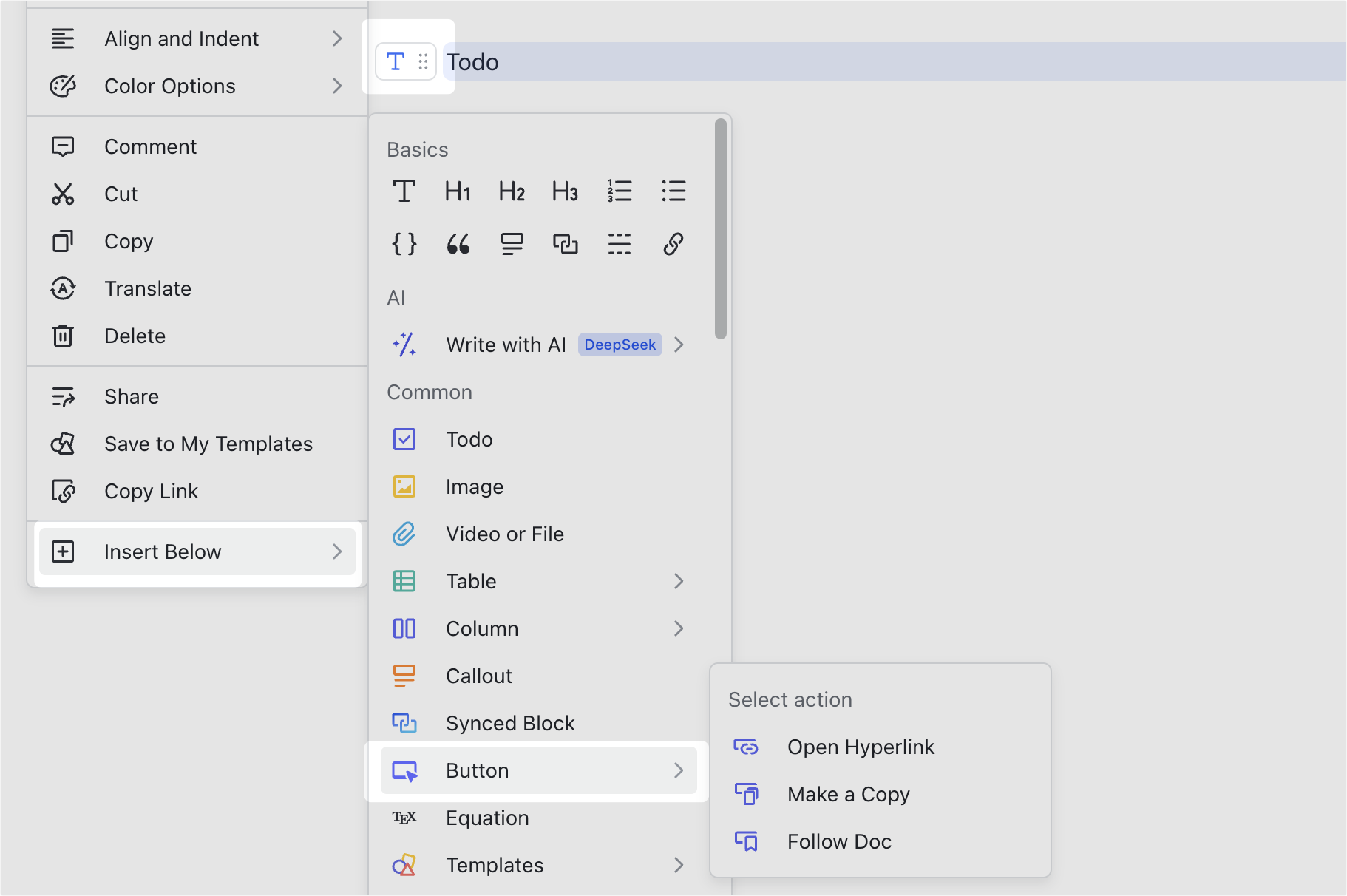Click the block type T icon beside Todo
The height and width of the screenshot is (896, 1347).
pos(396,61)
